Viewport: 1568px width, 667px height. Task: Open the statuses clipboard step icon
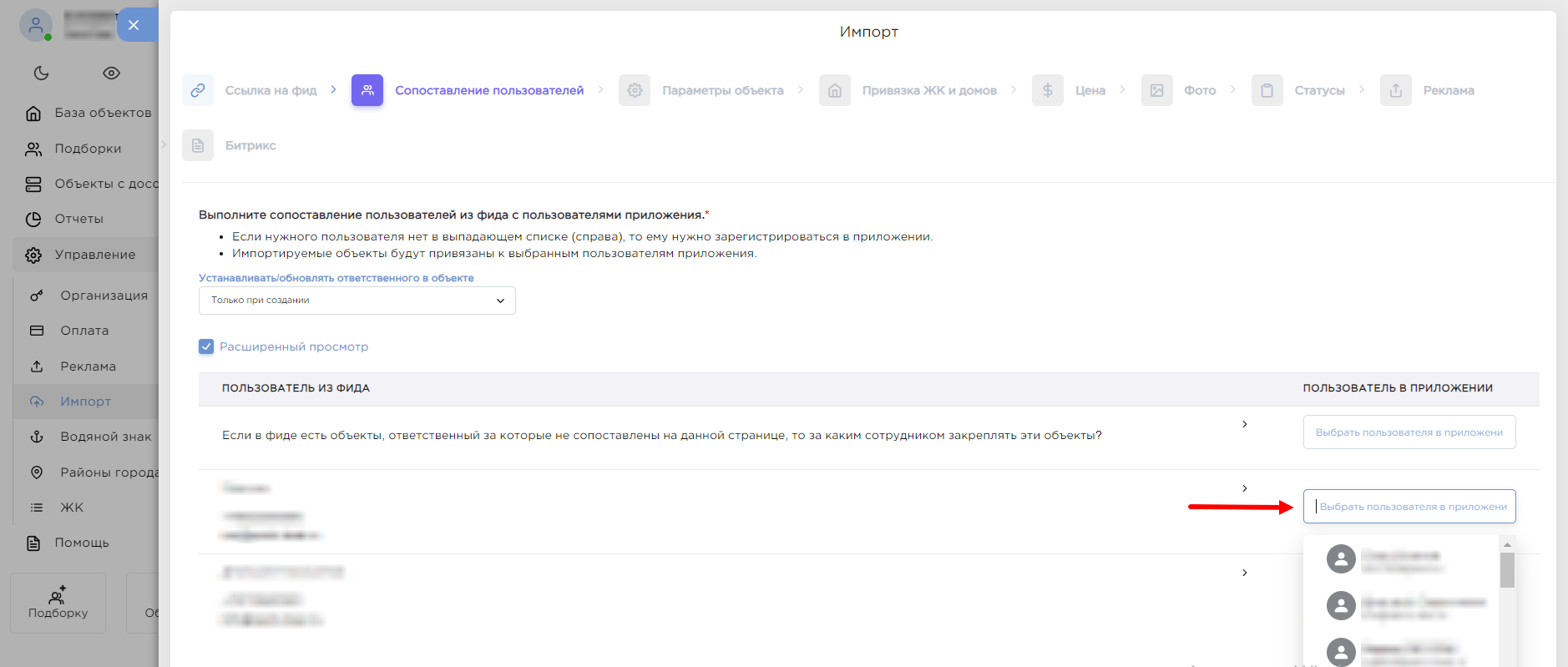1267,90
